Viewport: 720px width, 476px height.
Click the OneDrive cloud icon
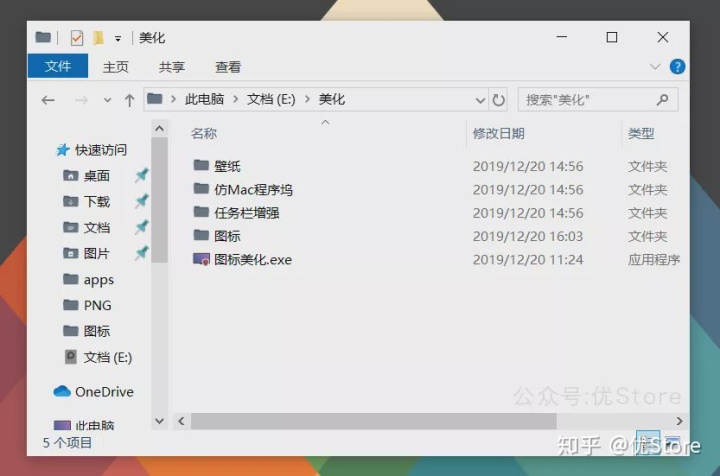click(x=62, y=392)
